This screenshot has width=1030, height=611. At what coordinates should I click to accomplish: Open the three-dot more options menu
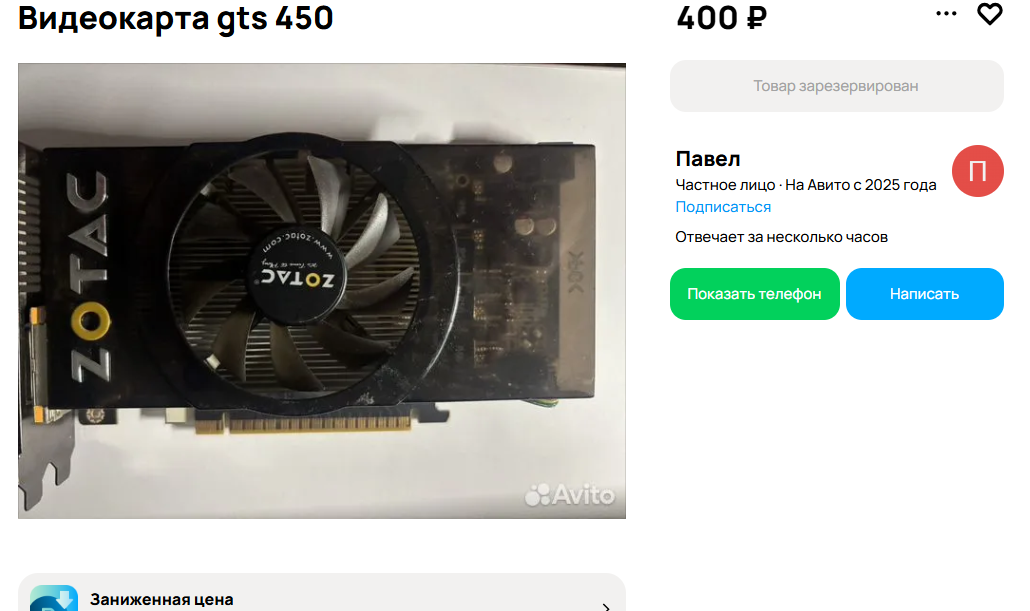[x=946, y=13]
